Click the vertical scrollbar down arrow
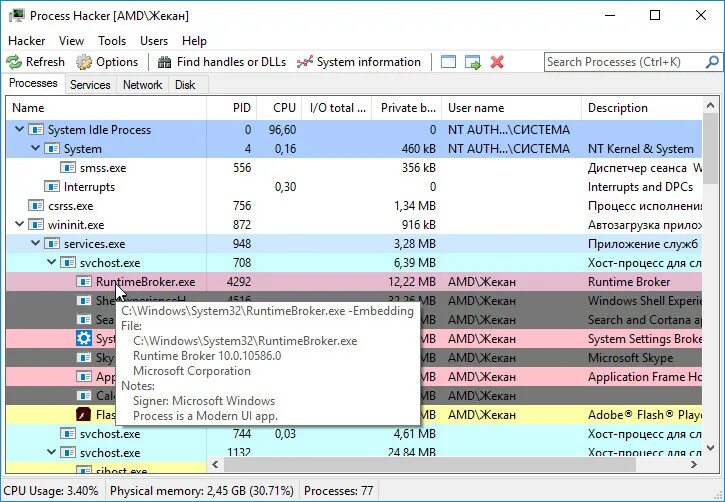The image size is (725, 502). tap(711, 448)
